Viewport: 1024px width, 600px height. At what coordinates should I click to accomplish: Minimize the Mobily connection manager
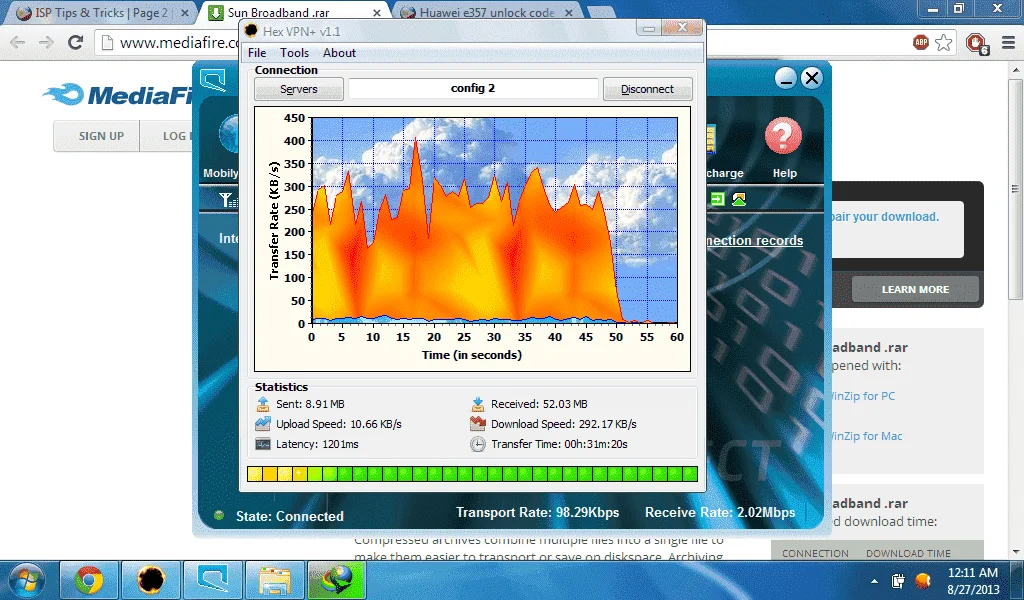click(786, 78)
